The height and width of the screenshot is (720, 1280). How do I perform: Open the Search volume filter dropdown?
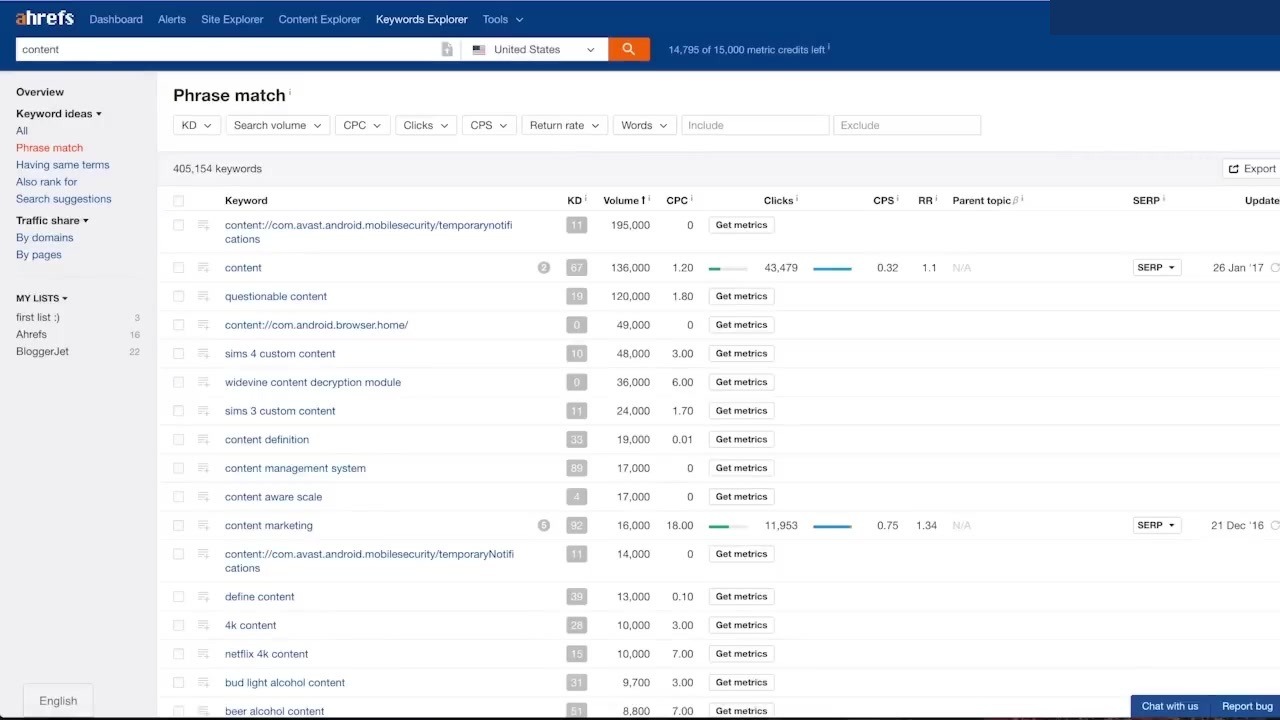pos(277,125)
